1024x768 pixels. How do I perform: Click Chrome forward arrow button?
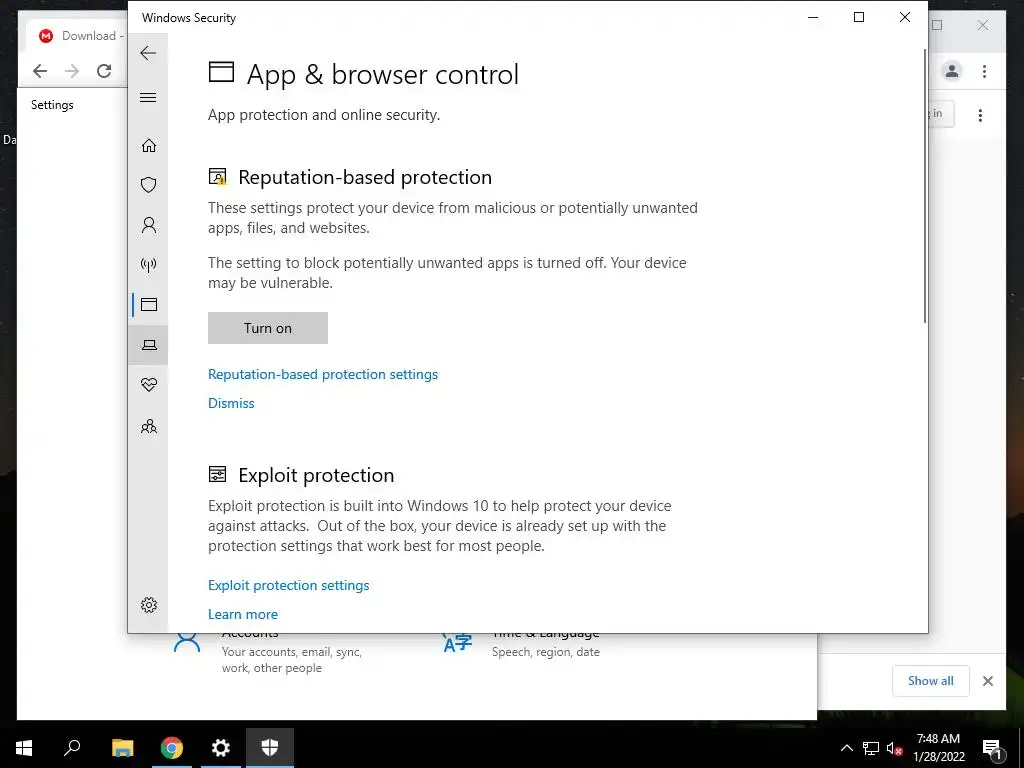pos(72,71)
